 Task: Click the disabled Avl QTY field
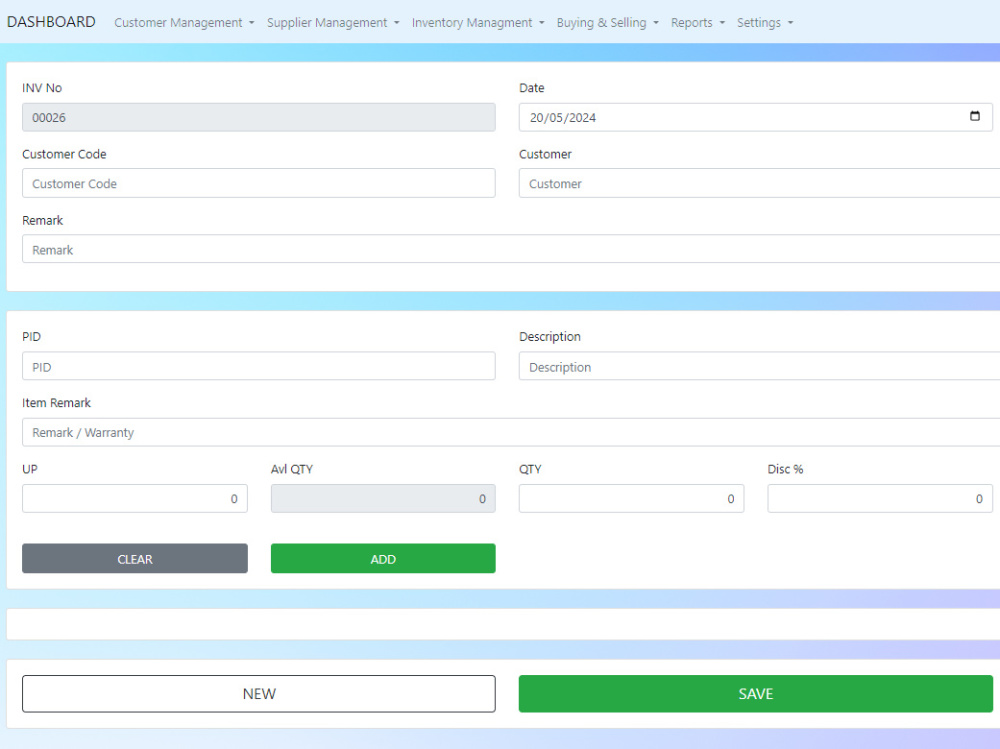pos(383,498)
